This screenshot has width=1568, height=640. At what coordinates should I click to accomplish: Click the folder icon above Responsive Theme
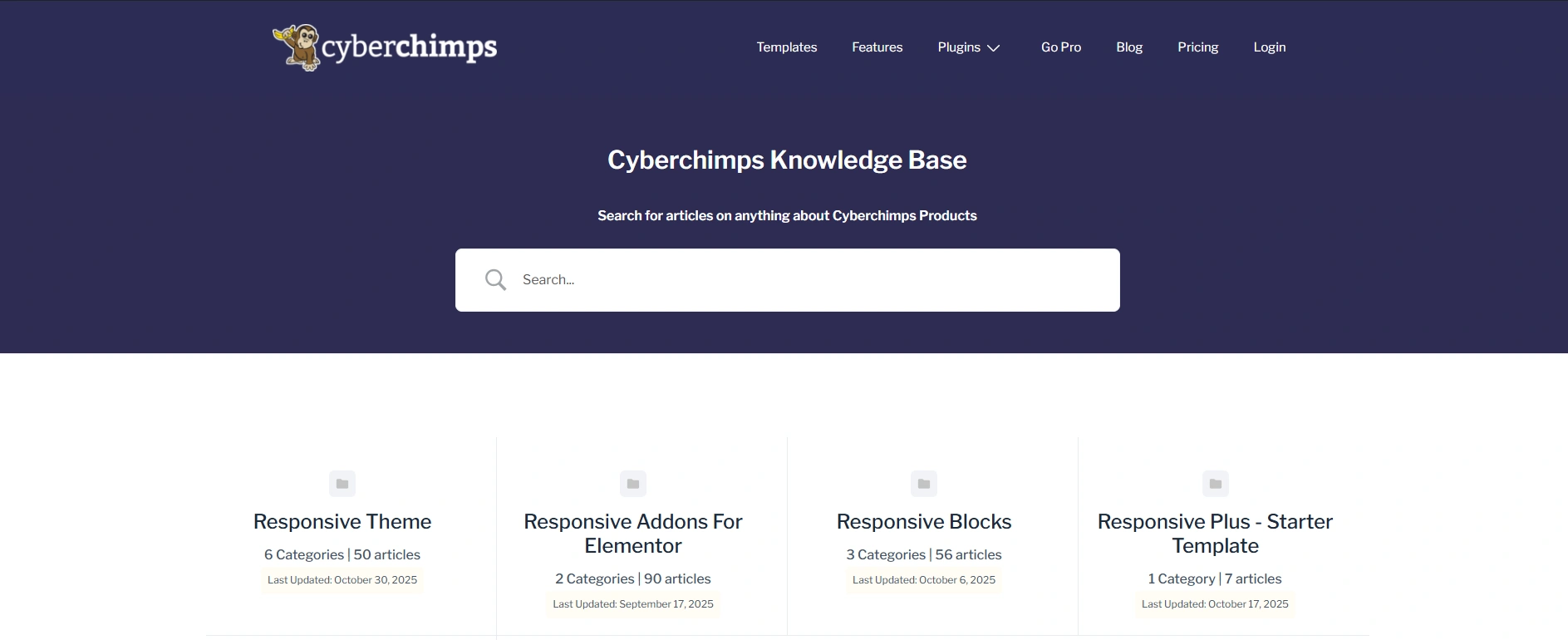(342, 484)
